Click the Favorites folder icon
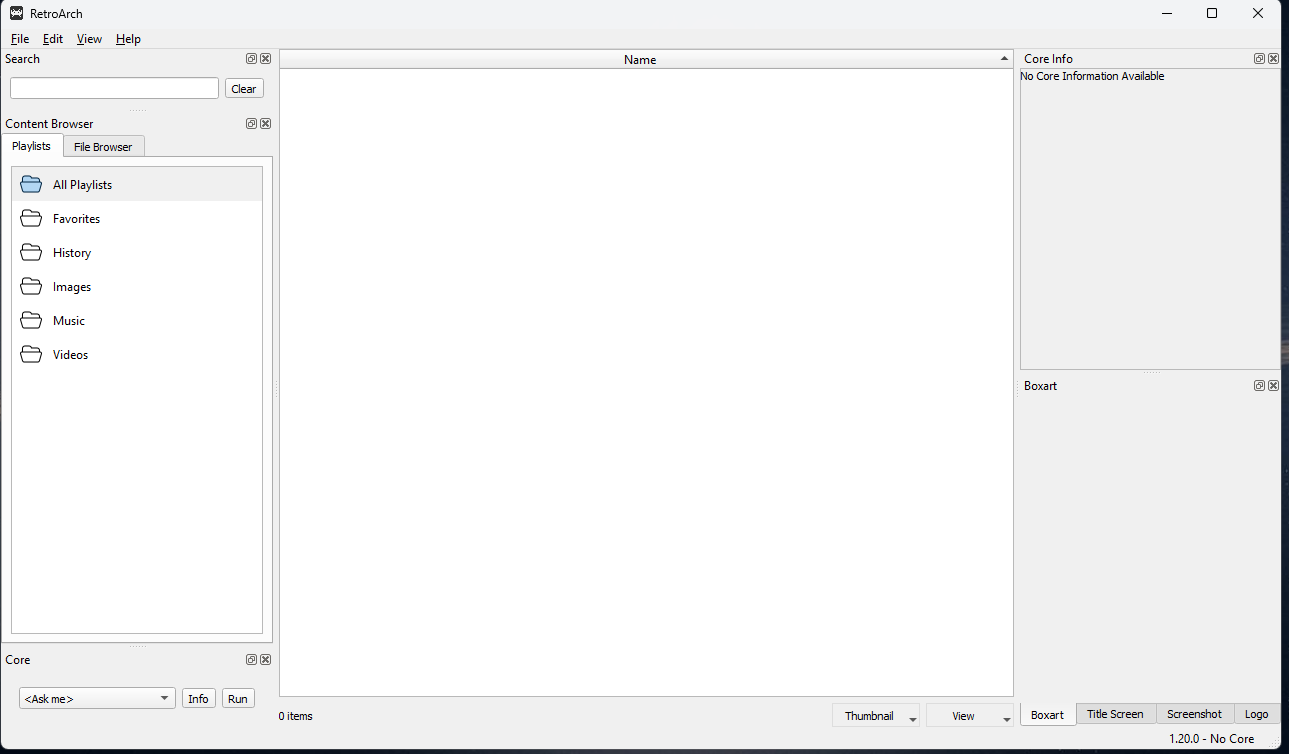 [x=31, y=219]
